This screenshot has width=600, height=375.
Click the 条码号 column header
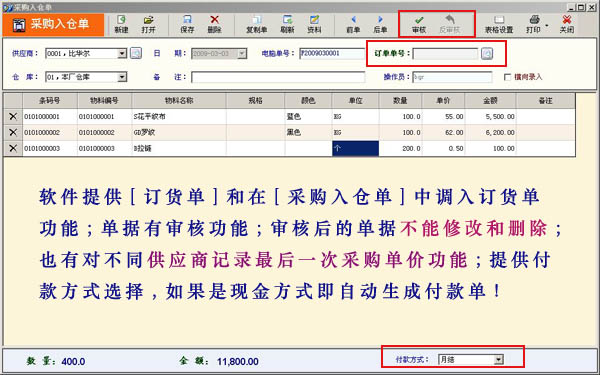(x=50, y=101)
